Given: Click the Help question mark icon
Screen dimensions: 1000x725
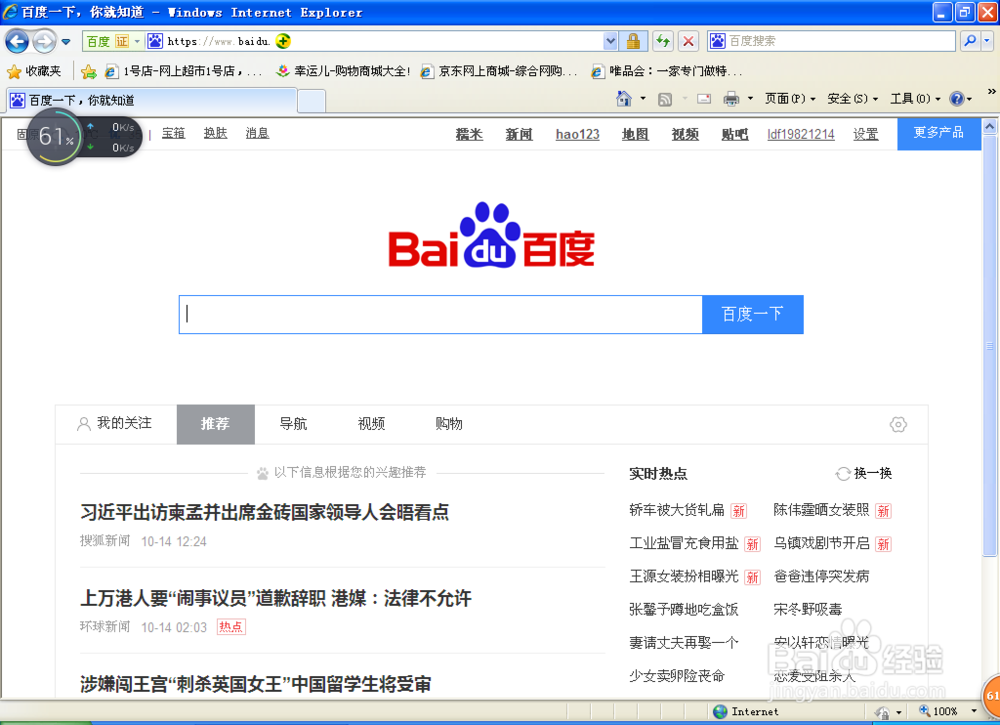Looking at the screenshot, I should [956, 99].
